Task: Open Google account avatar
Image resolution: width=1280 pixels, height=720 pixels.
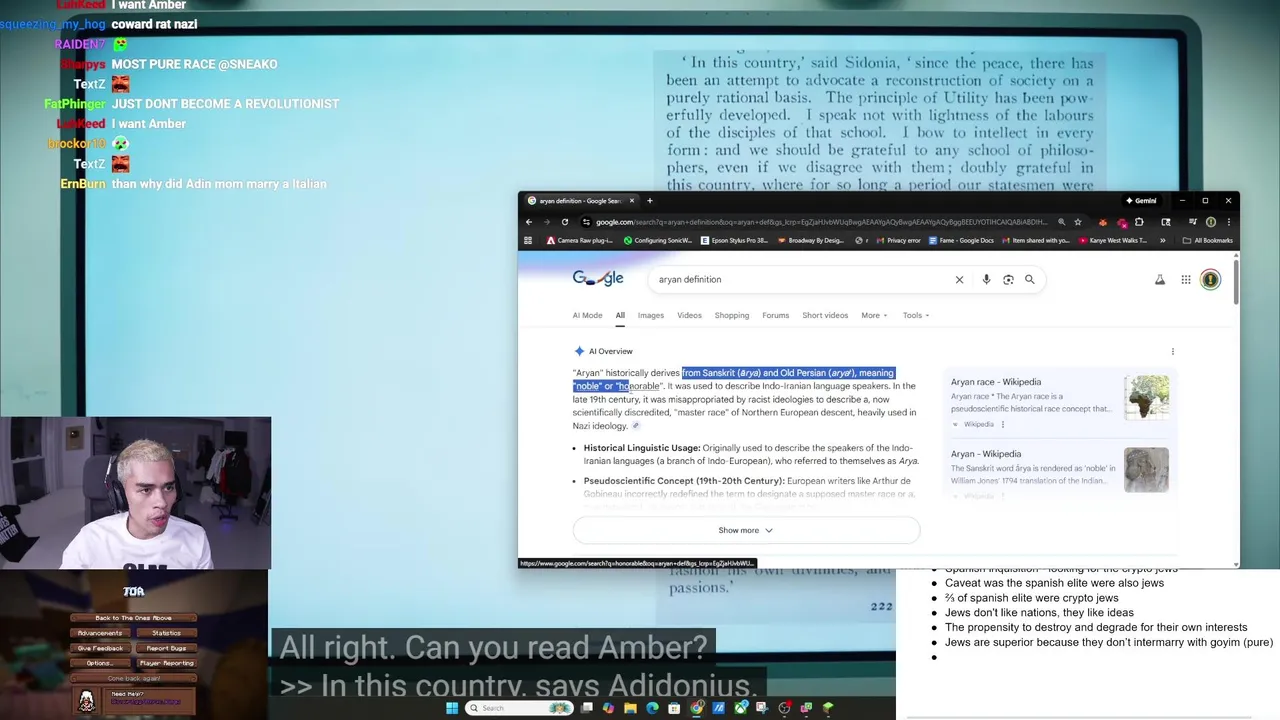Action: (1210, 280)
